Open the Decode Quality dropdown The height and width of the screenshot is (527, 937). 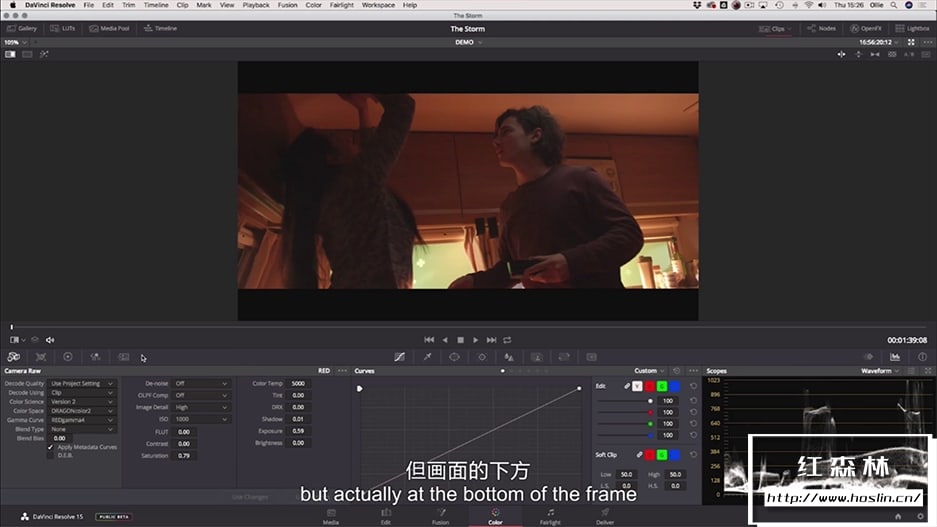[82, 384]
